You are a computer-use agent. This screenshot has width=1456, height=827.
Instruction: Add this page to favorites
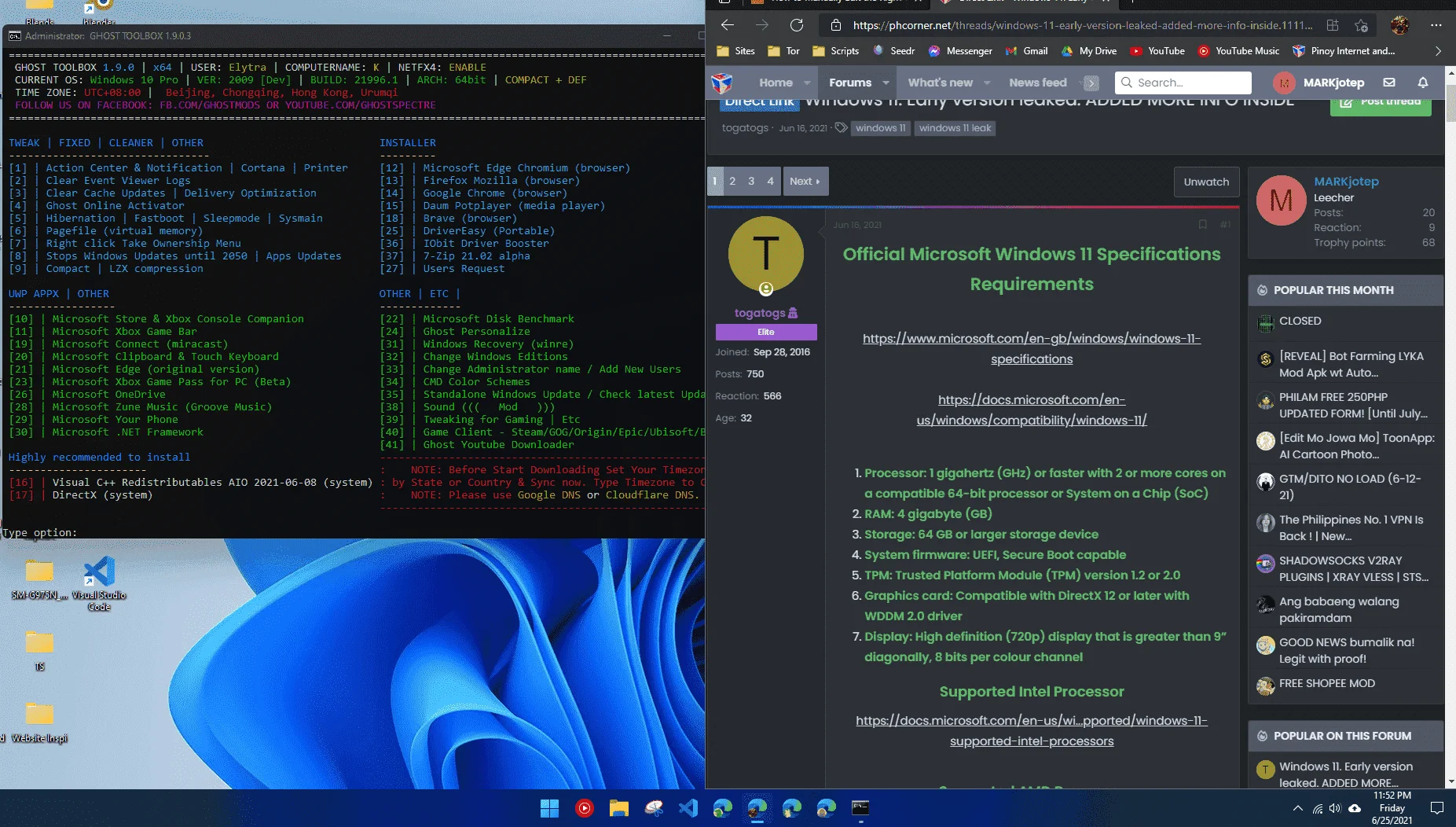point(1362,25)
